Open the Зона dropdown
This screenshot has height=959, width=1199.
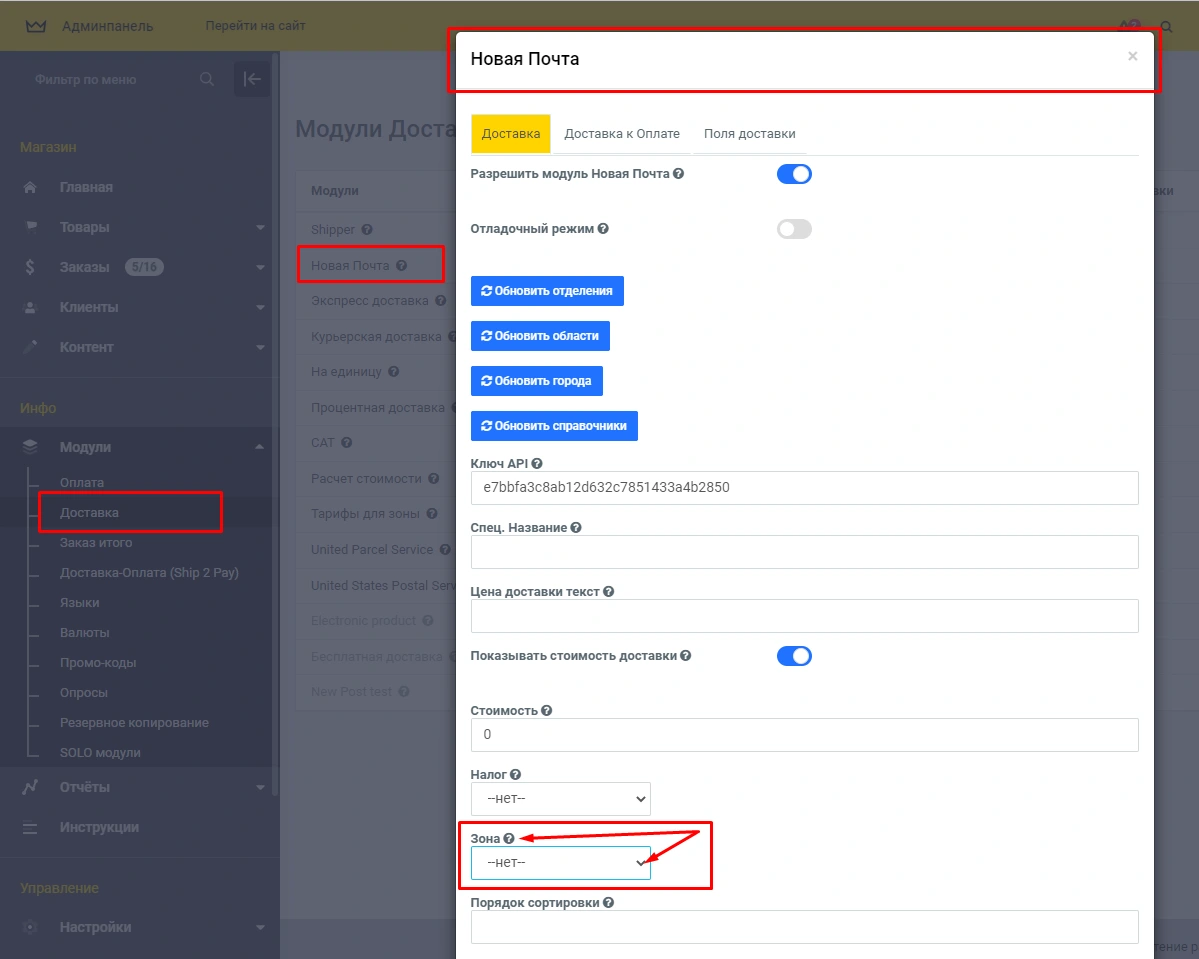click(560, 863)
